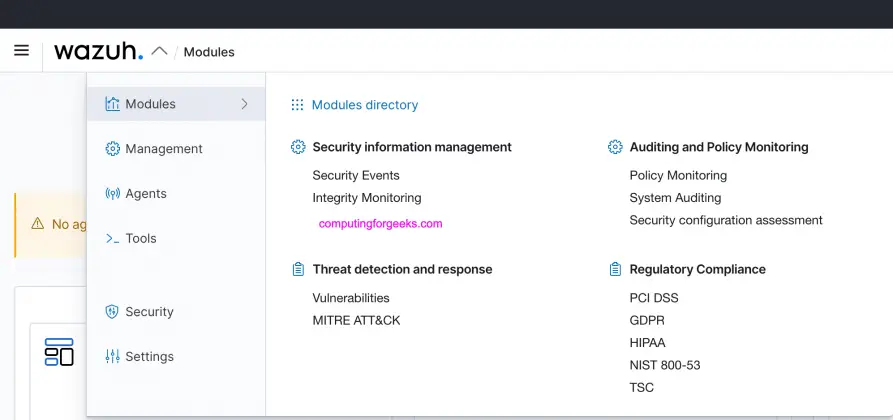This screenshot has height=420, width=893.
Task: Select Management in the side menu
Action: [164, 149]
